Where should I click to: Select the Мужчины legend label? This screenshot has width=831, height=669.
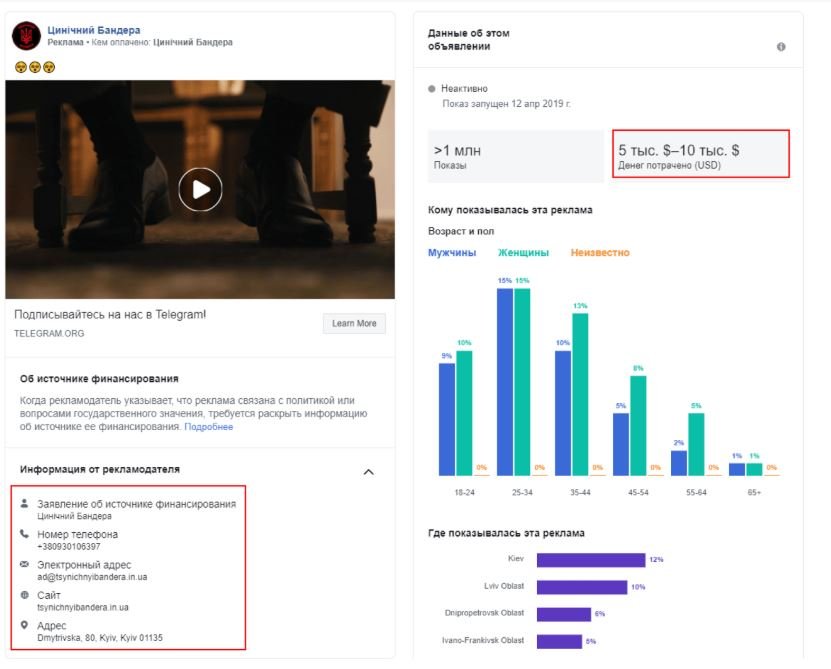tap(452, 253)
